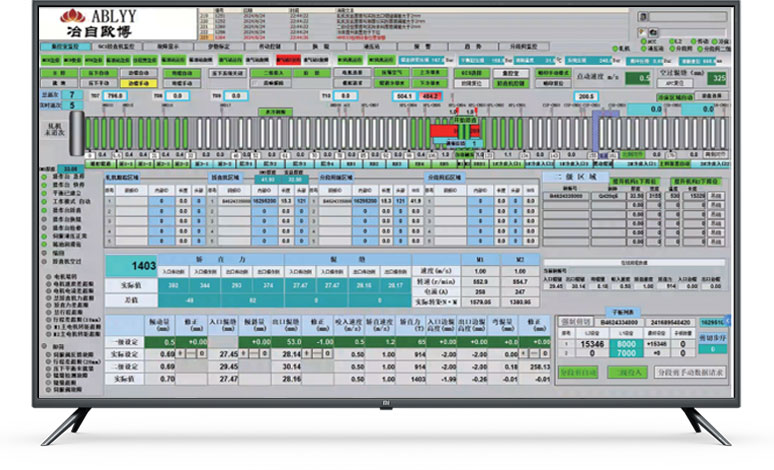Select the red mill stand graphic
Screen dimensions: 774x470
[x=444, y=130]
